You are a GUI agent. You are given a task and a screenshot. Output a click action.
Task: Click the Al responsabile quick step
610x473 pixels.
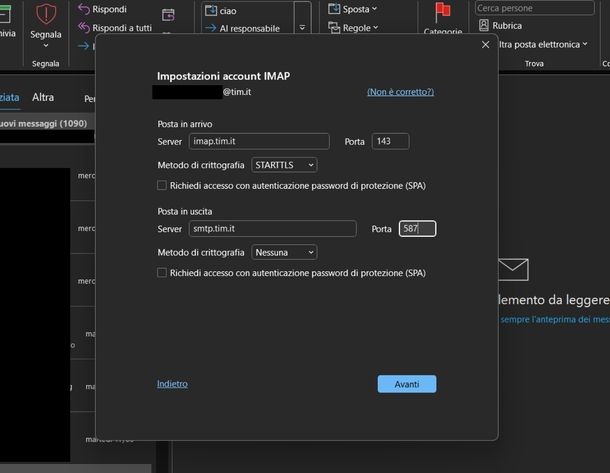click(x=242, y=28)
